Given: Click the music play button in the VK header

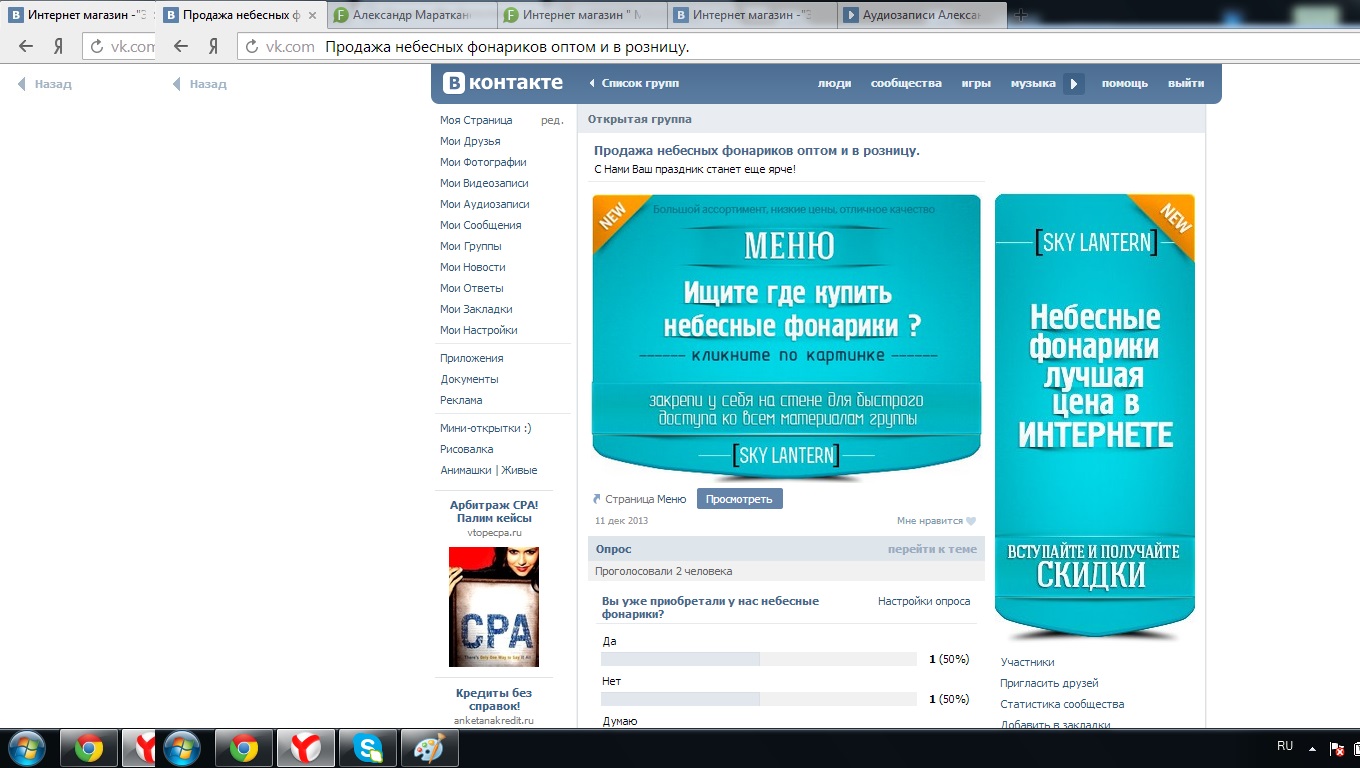Looking at the screenshot, I should click(x=1074, y=84).
